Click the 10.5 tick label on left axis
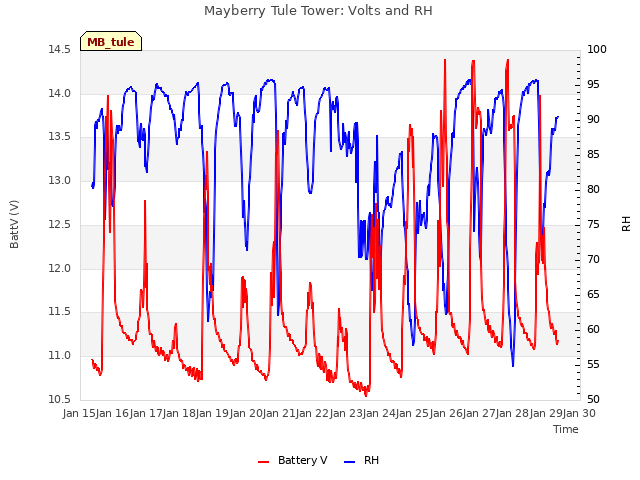This screenshot has width=640, height=480. pos(59,399)
